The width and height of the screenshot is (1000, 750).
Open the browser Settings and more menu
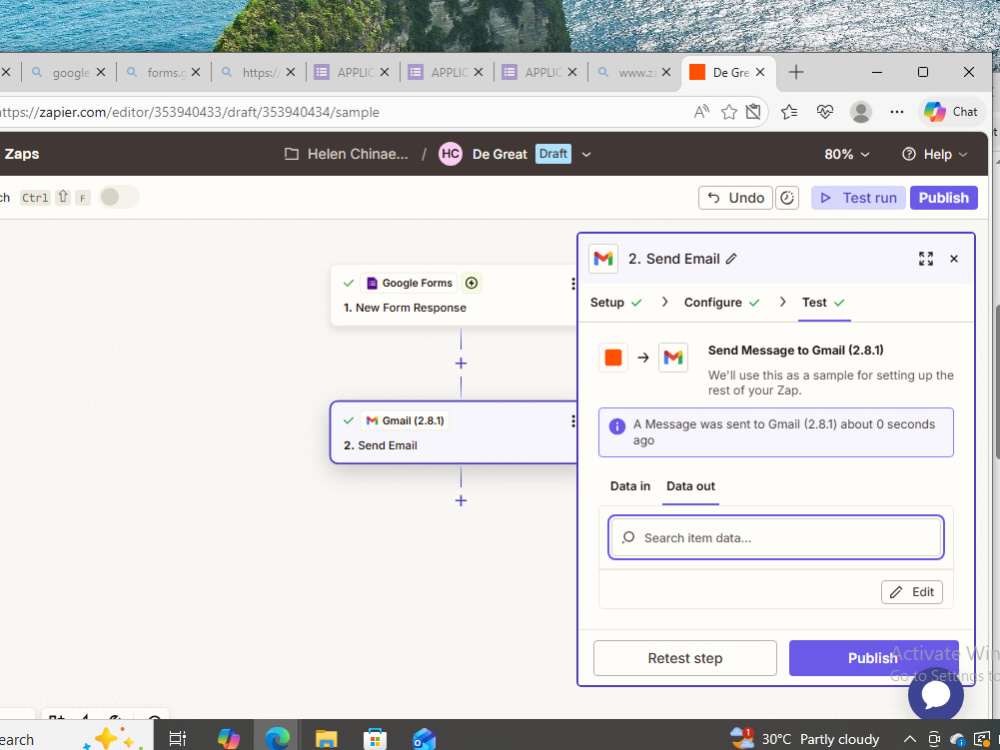(897, 112)
